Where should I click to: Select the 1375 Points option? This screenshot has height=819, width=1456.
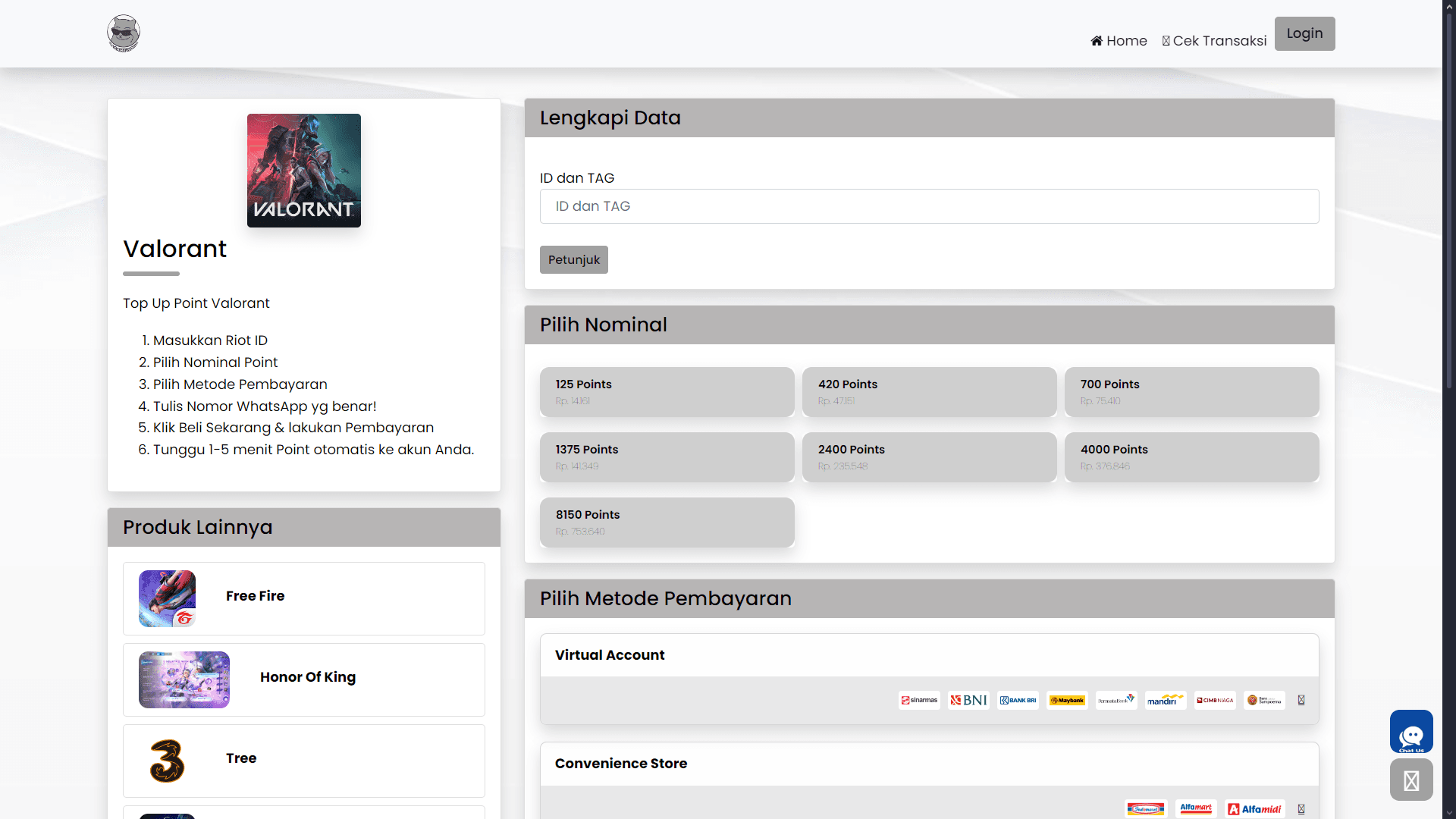[x=667, y=457]
